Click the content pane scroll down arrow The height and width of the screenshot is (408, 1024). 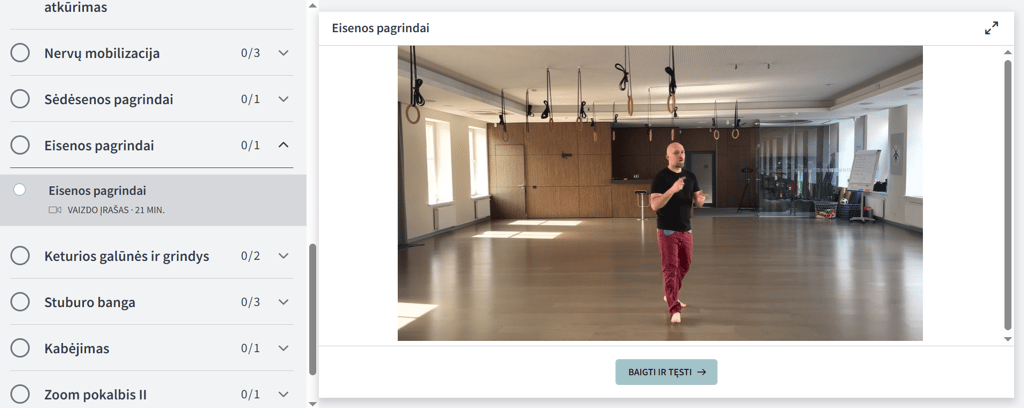pyautogui.click(x=1008, y=339)
